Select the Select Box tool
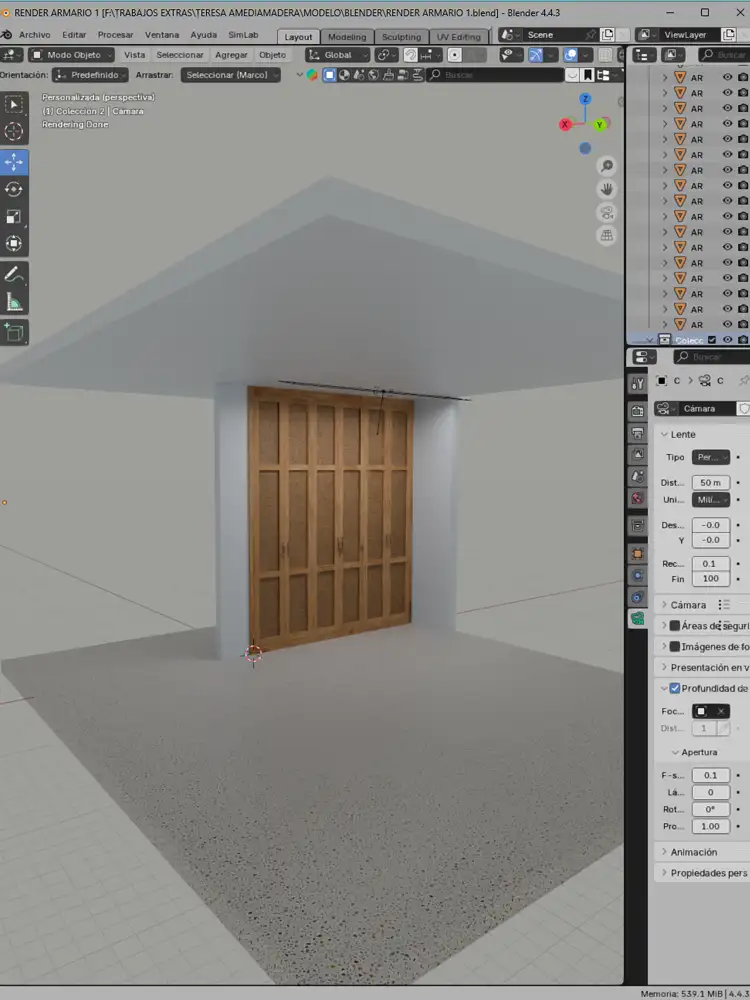This screenshot has height=1000, width=750. click(13, 104)
